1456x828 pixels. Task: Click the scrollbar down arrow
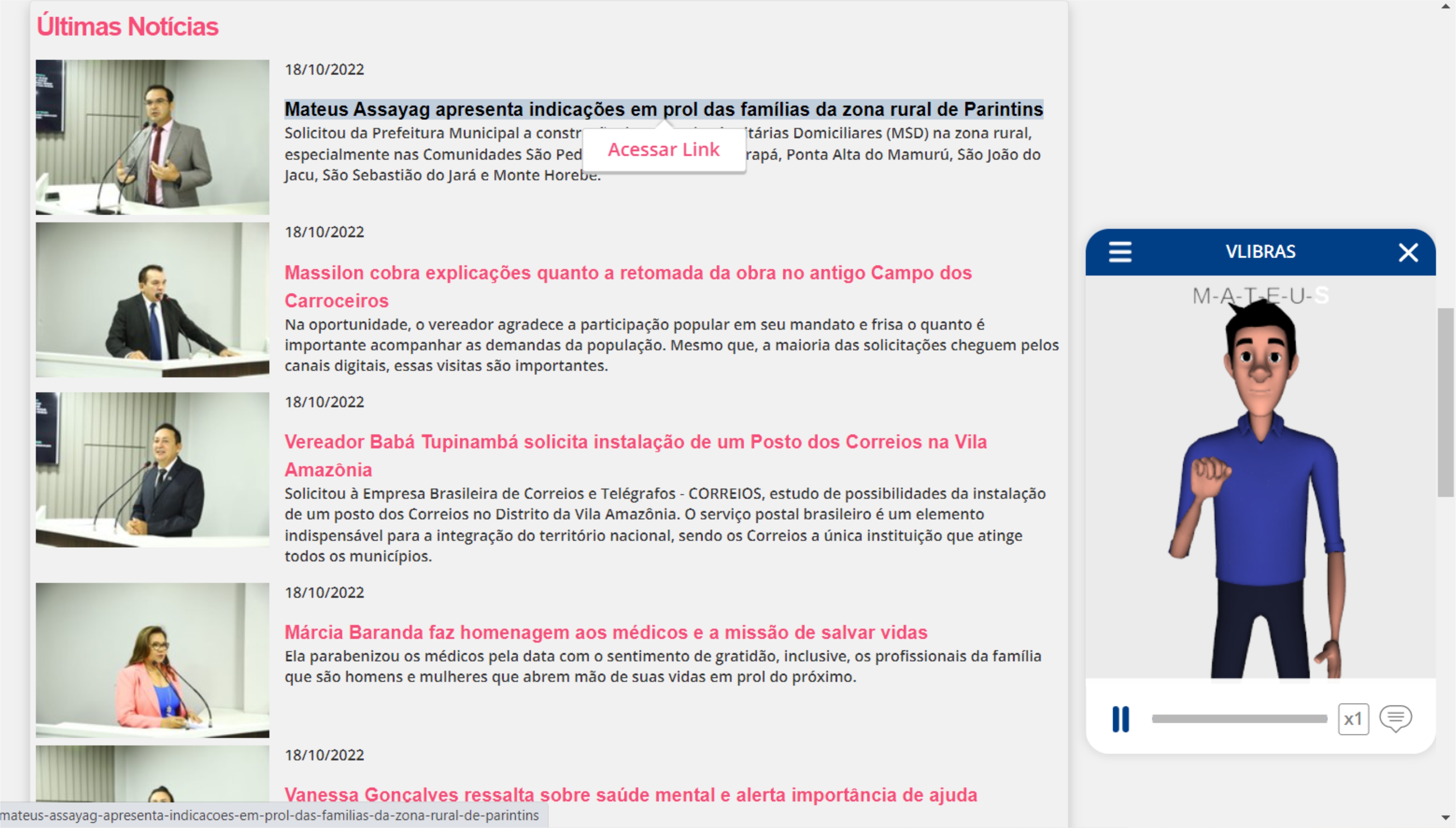1446,818
